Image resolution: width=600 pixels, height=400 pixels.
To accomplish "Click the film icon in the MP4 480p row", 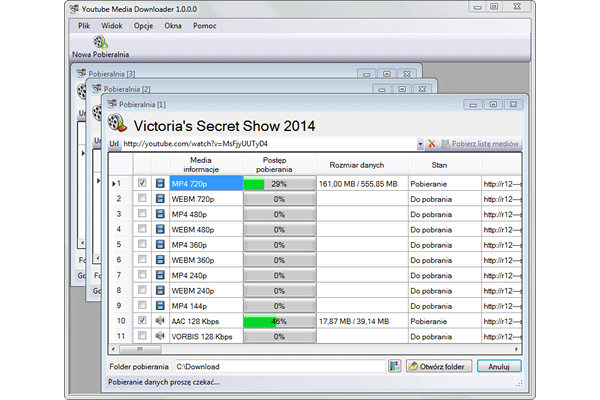I will point(160,214).
